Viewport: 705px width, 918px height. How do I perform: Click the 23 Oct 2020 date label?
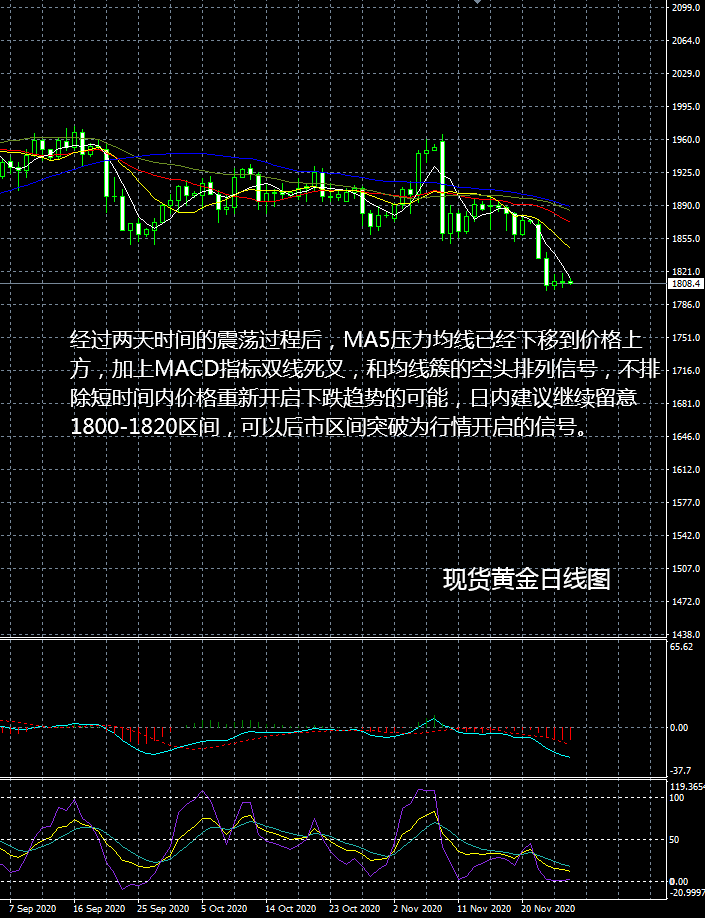point(356,909)
